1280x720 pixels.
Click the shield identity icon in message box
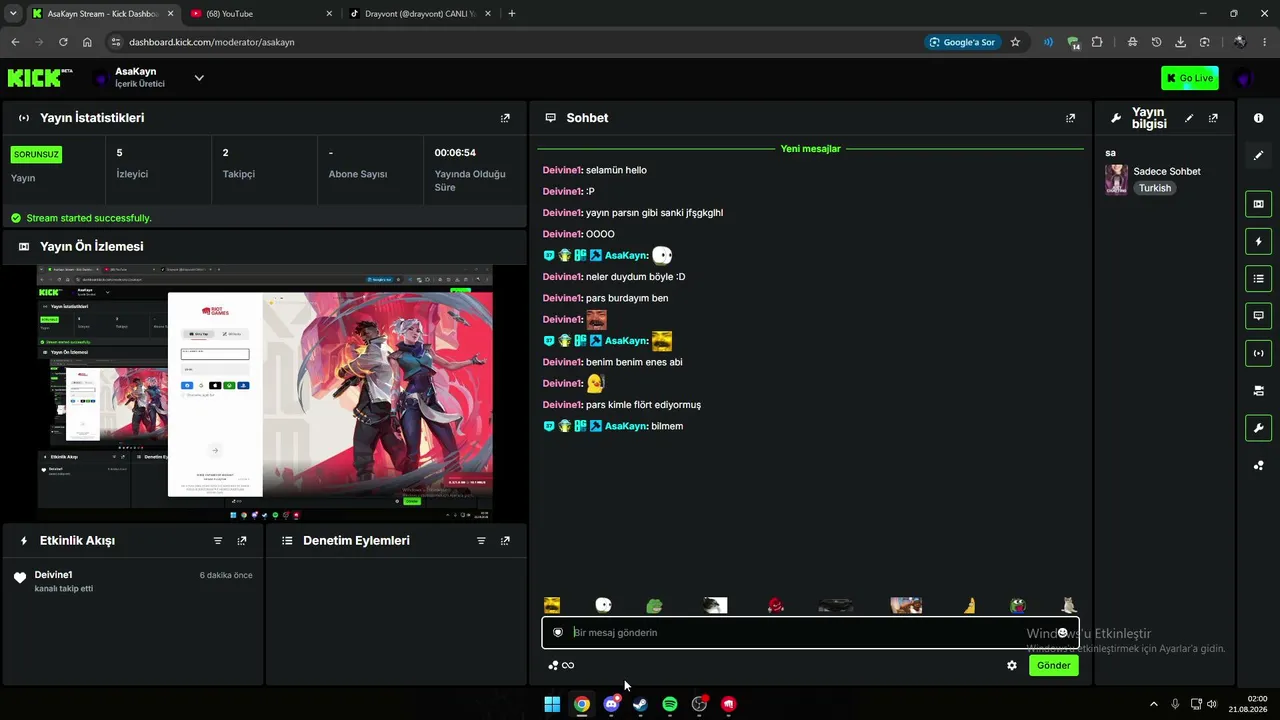pyautogui.click(x=558, y=633)
